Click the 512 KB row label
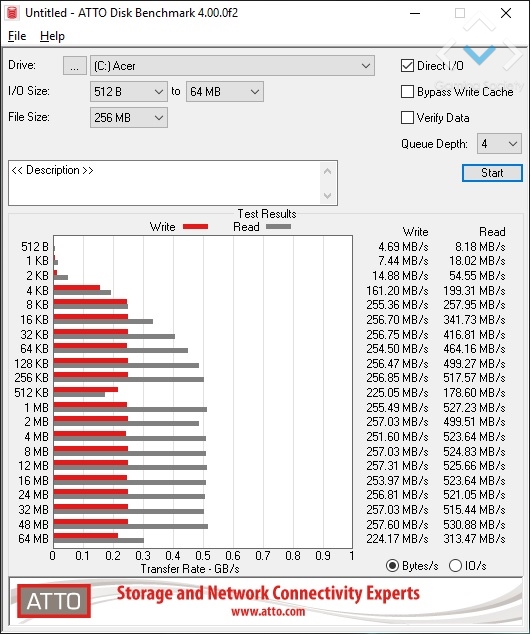Image resolution: width=530 pixels, height=634 pixels. point(32,393)
